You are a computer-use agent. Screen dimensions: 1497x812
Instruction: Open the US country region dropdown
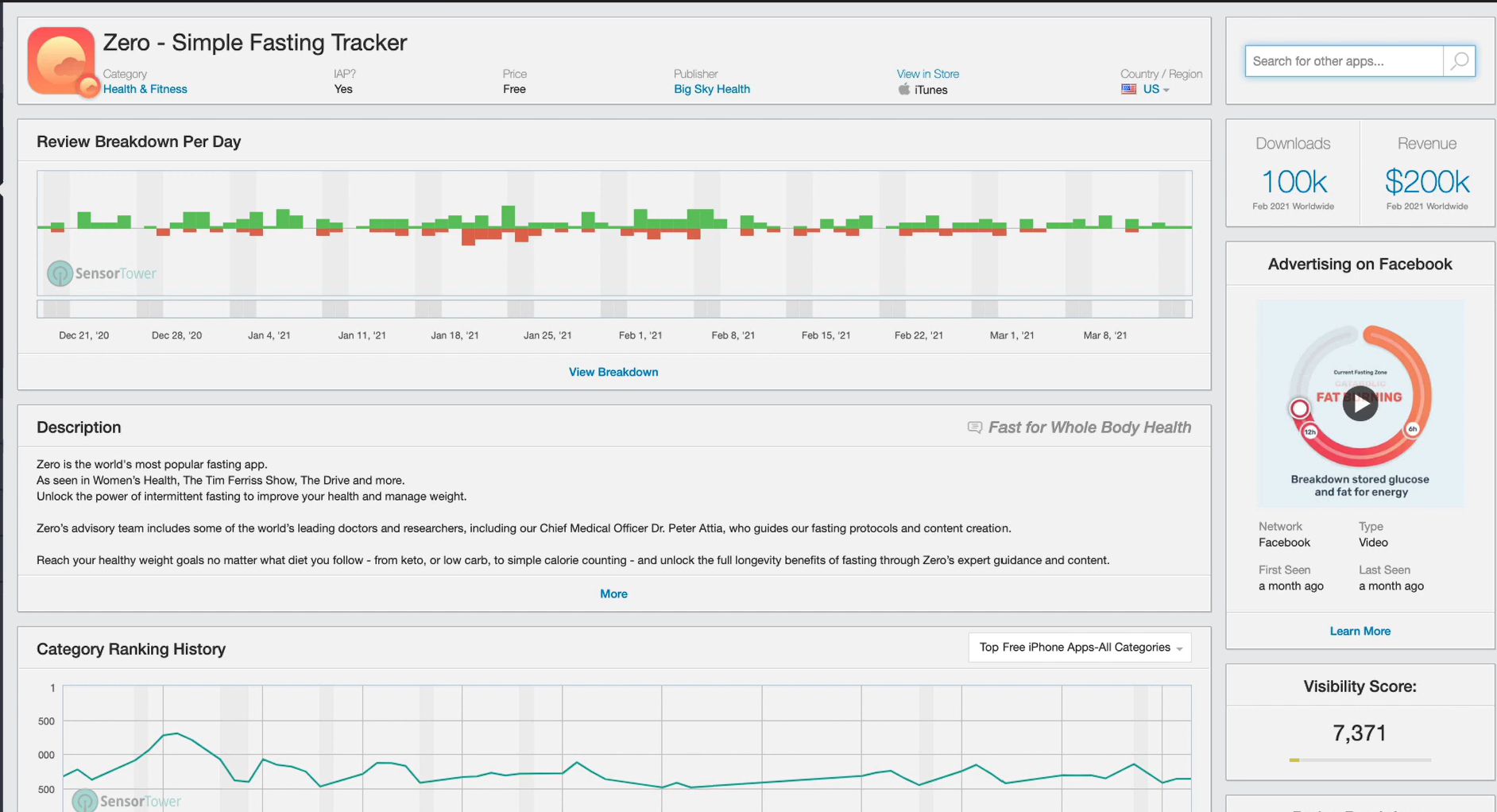point(1156,90)
